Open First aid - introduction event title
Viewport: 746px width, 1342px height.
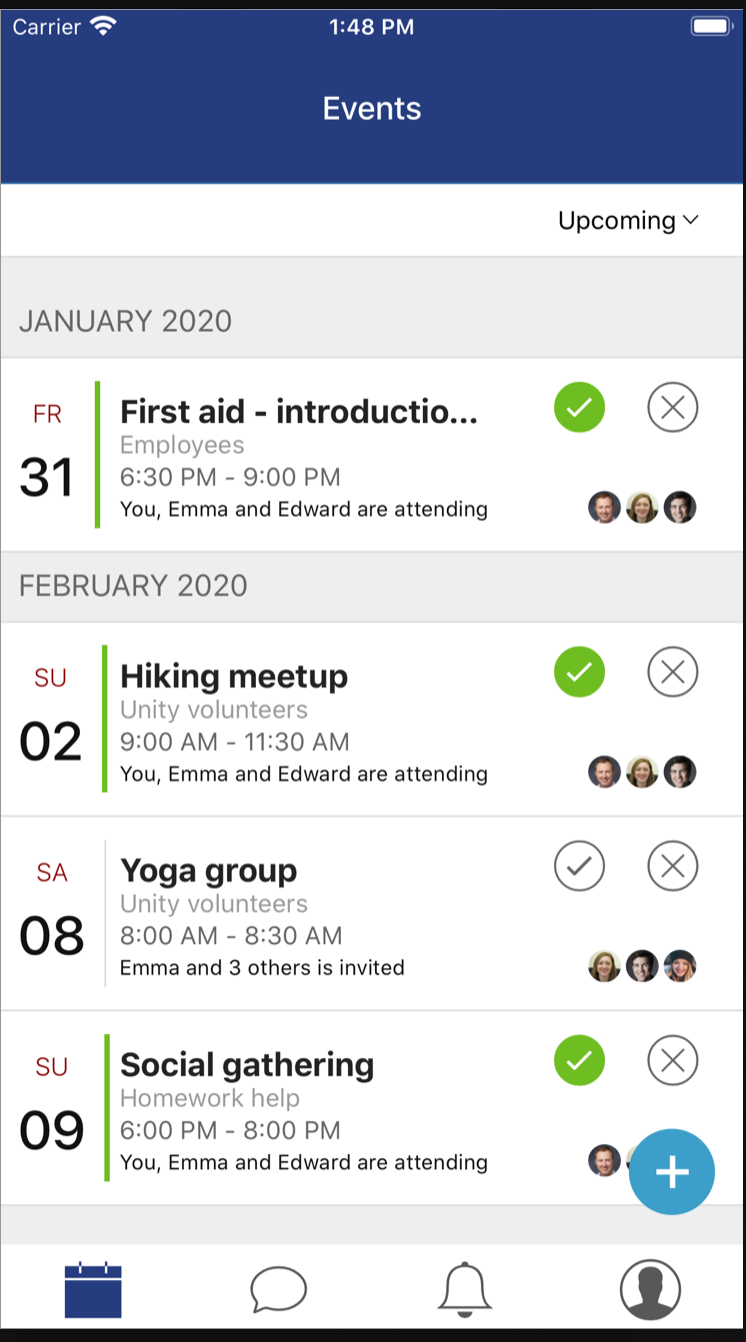299,411
